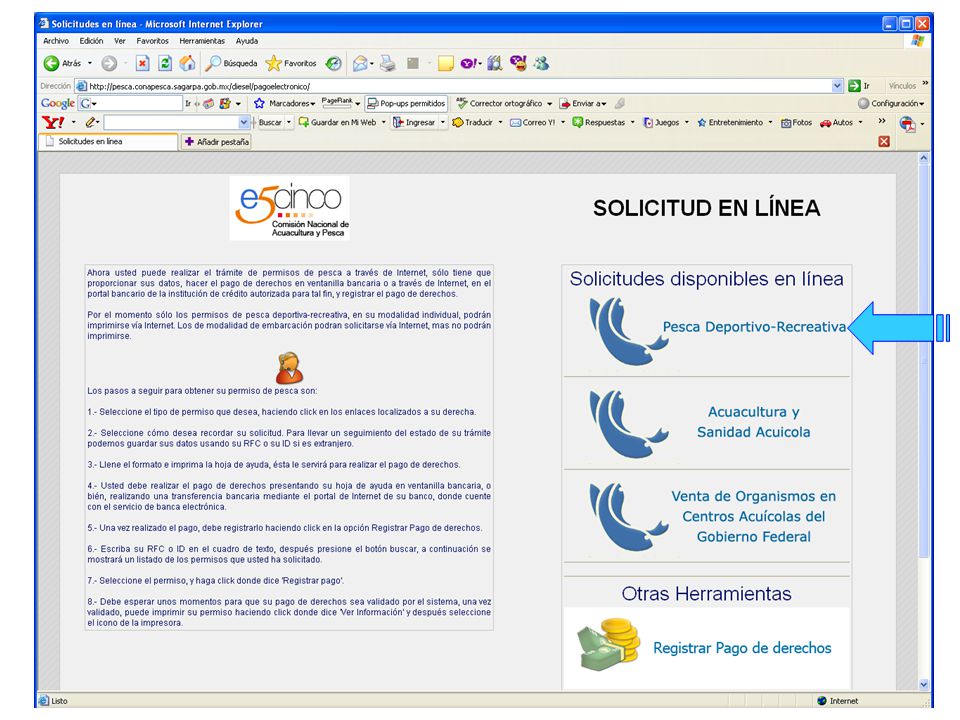The height and width of the screenshot is (720, 960).
Task: Click the pencil icon on Yahoo toolbar
Action: [91, 122]
